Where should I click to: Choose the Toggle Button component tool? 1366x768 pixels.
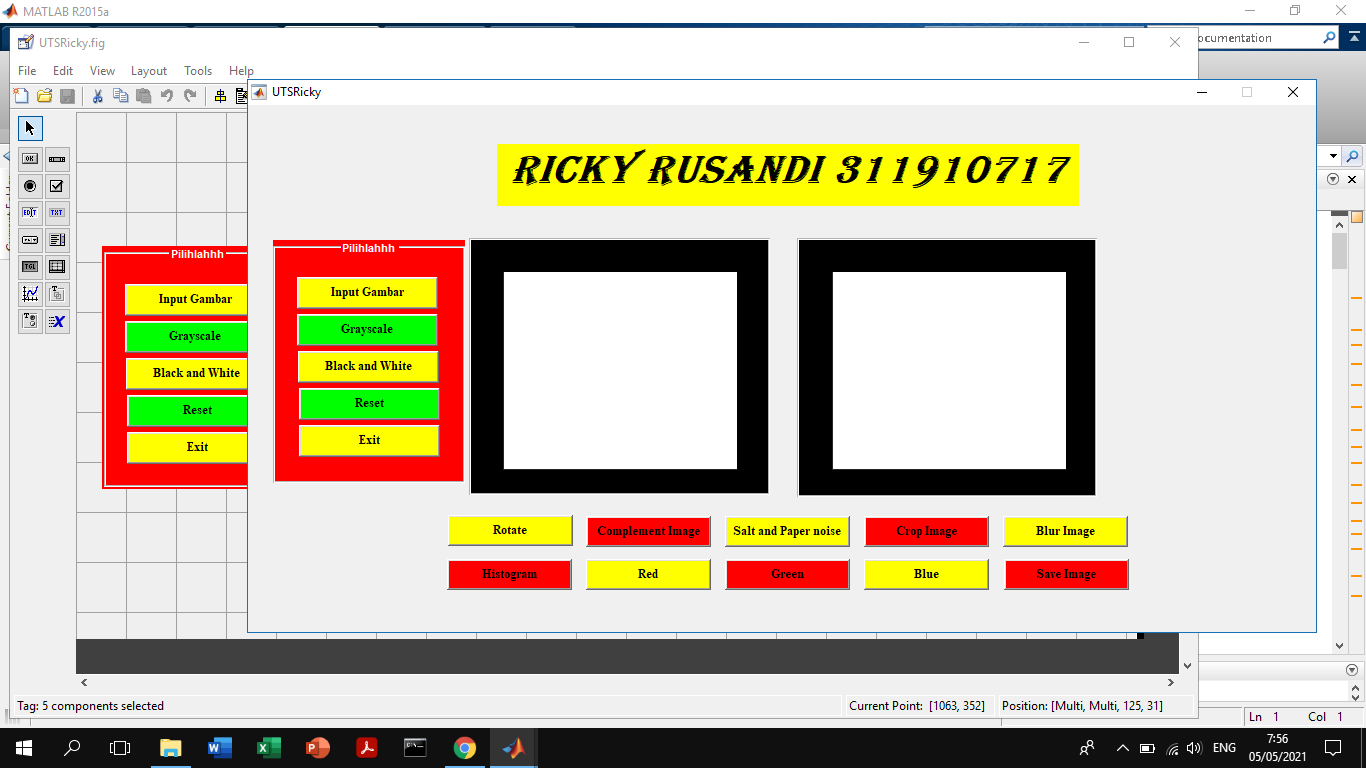click(29, 266)
